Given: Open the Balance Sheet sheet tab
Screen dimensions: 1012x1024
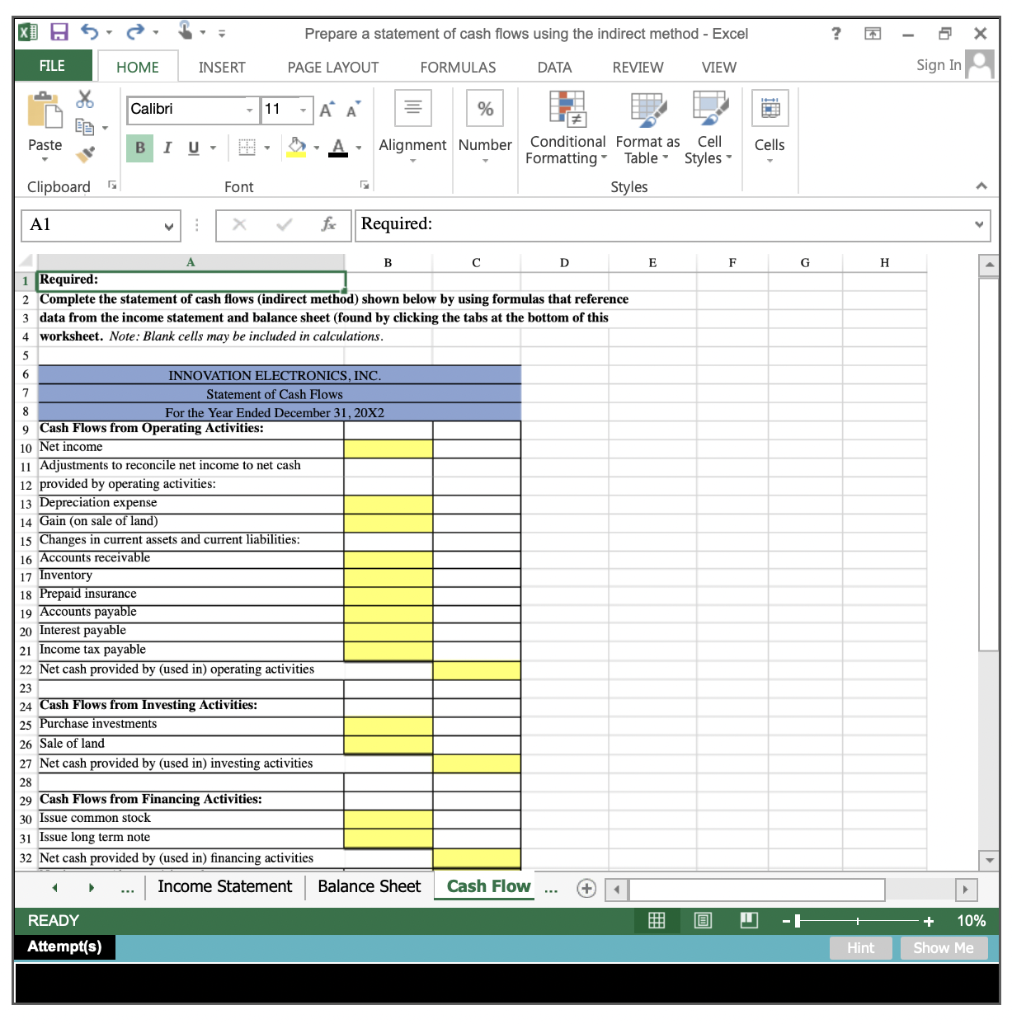Looking at the screenshot, I should (x=369, y=887).
